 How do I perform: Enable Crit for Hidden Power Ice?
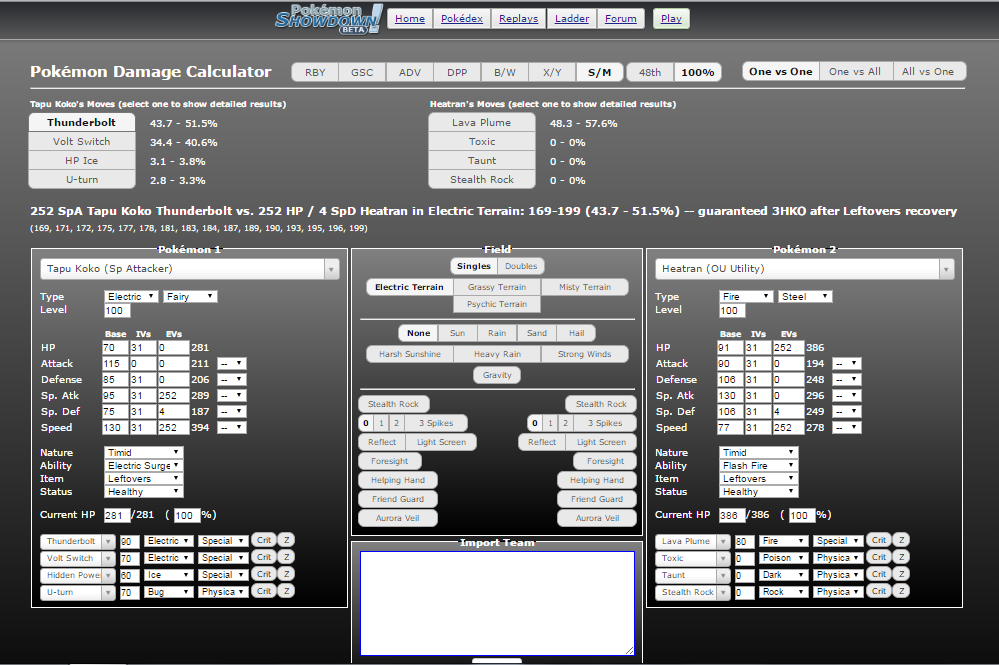point(264,574)
